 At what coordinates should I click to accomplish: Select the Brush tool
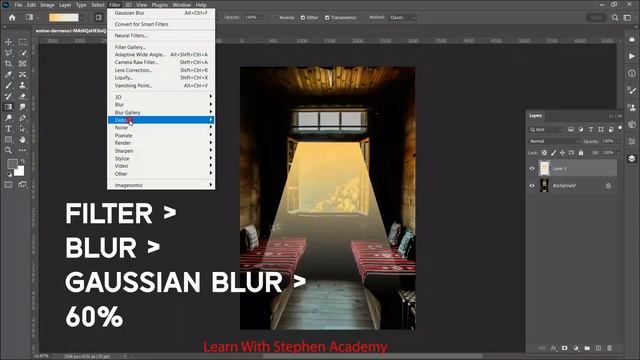(8, 85)
